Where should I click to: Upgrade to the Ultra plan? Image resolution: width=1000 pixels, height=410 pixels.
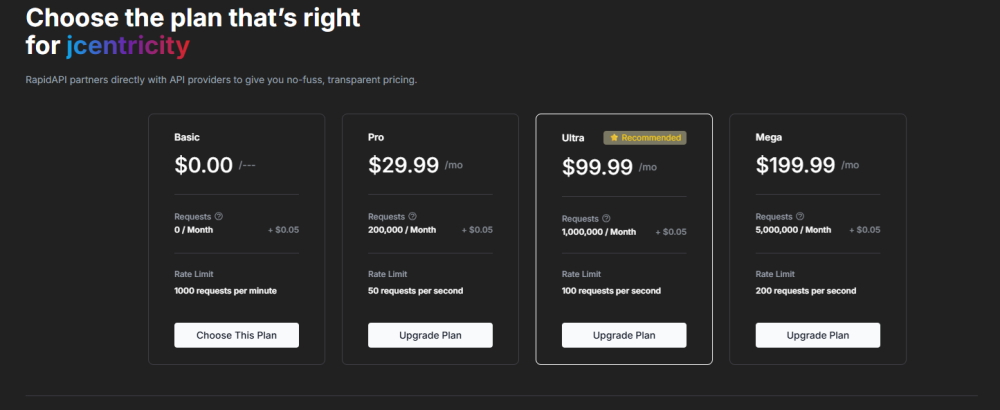coord(624,335)
